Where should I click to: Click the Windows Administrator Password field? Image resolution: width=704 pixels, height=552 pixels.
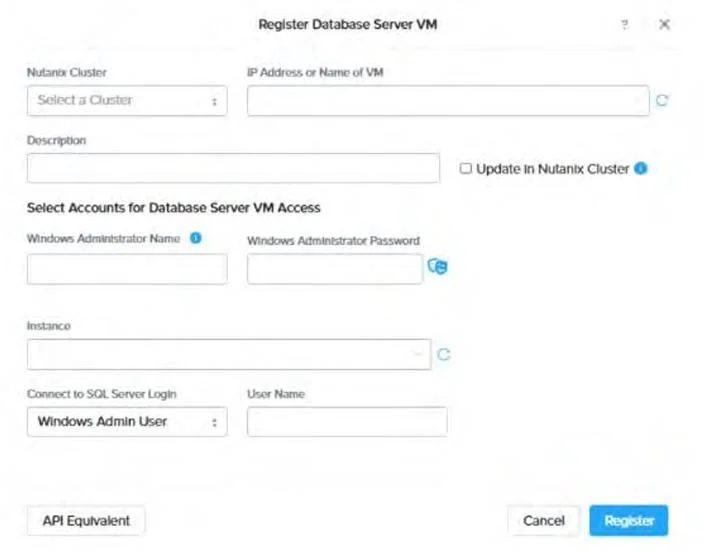click(x=335, y=269)
